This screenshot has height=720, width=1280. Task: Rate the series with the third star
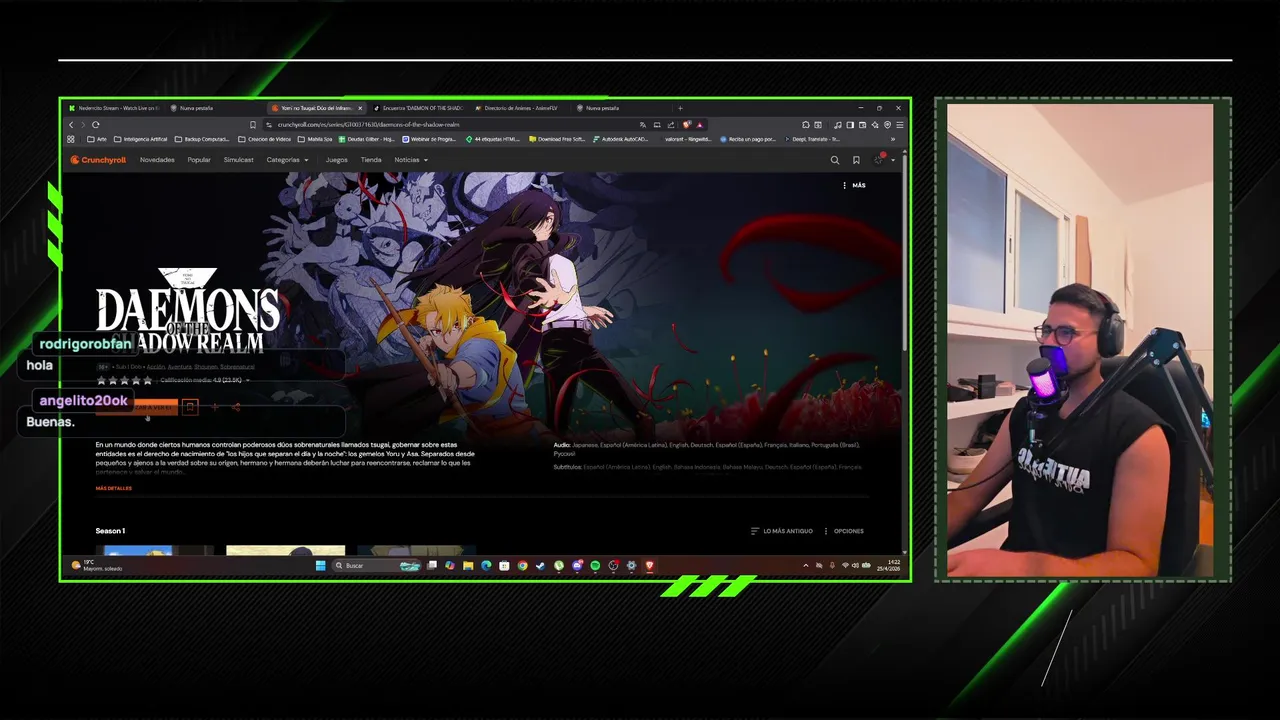click(x=125, y=380)
